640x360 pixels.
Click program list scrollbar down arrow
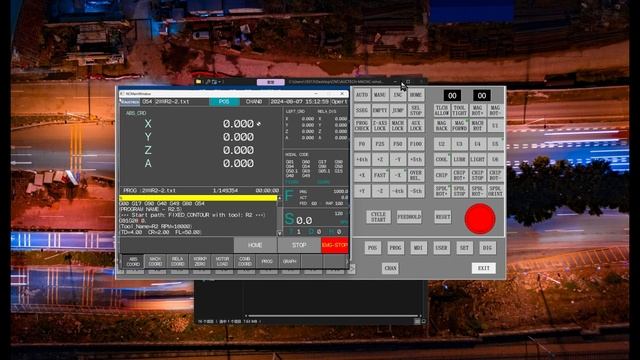(280, 233)
